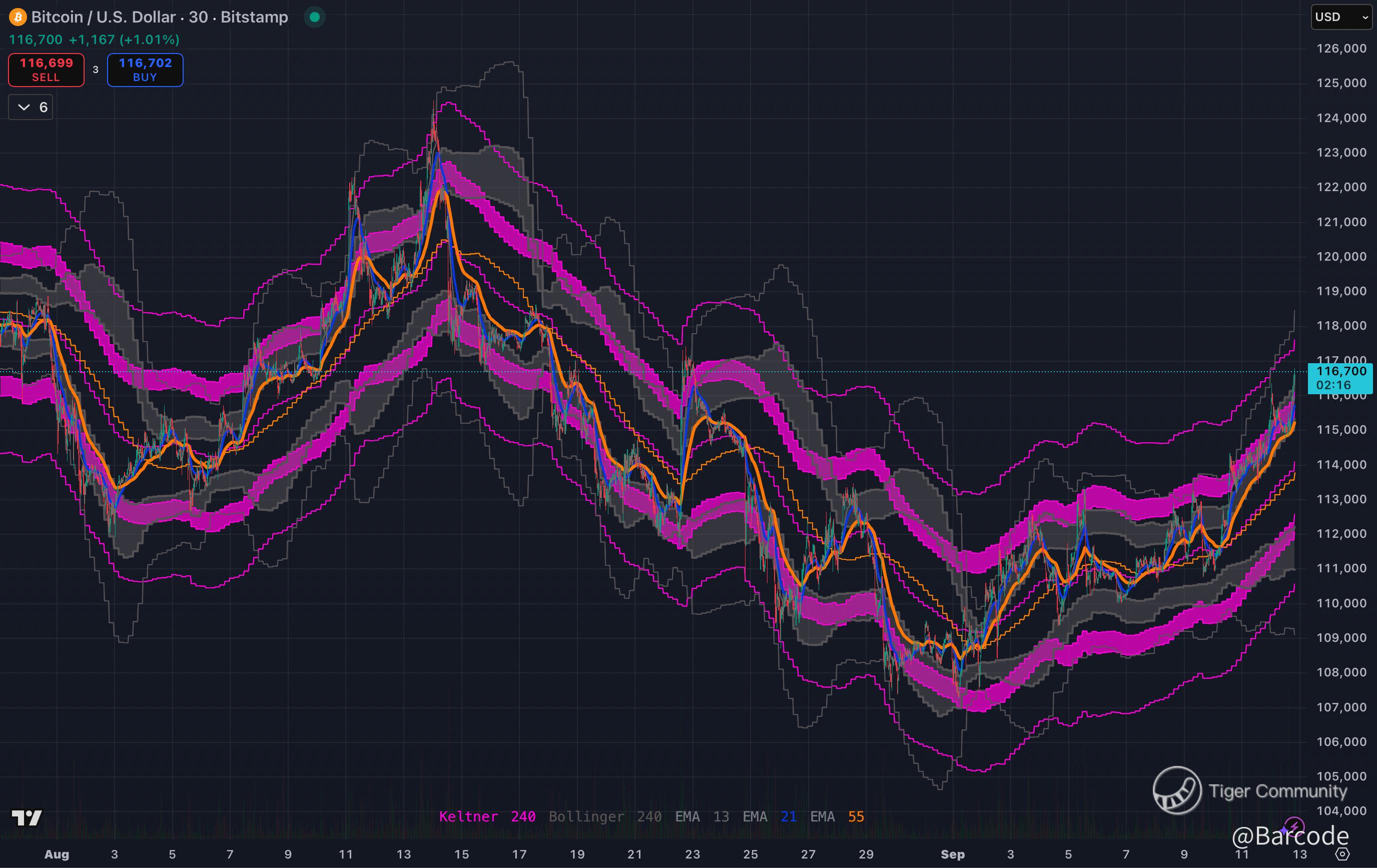Screen dimensions: 1377x868
Task: Click the Bollinger 240 legend label
Action: point(605,816)
